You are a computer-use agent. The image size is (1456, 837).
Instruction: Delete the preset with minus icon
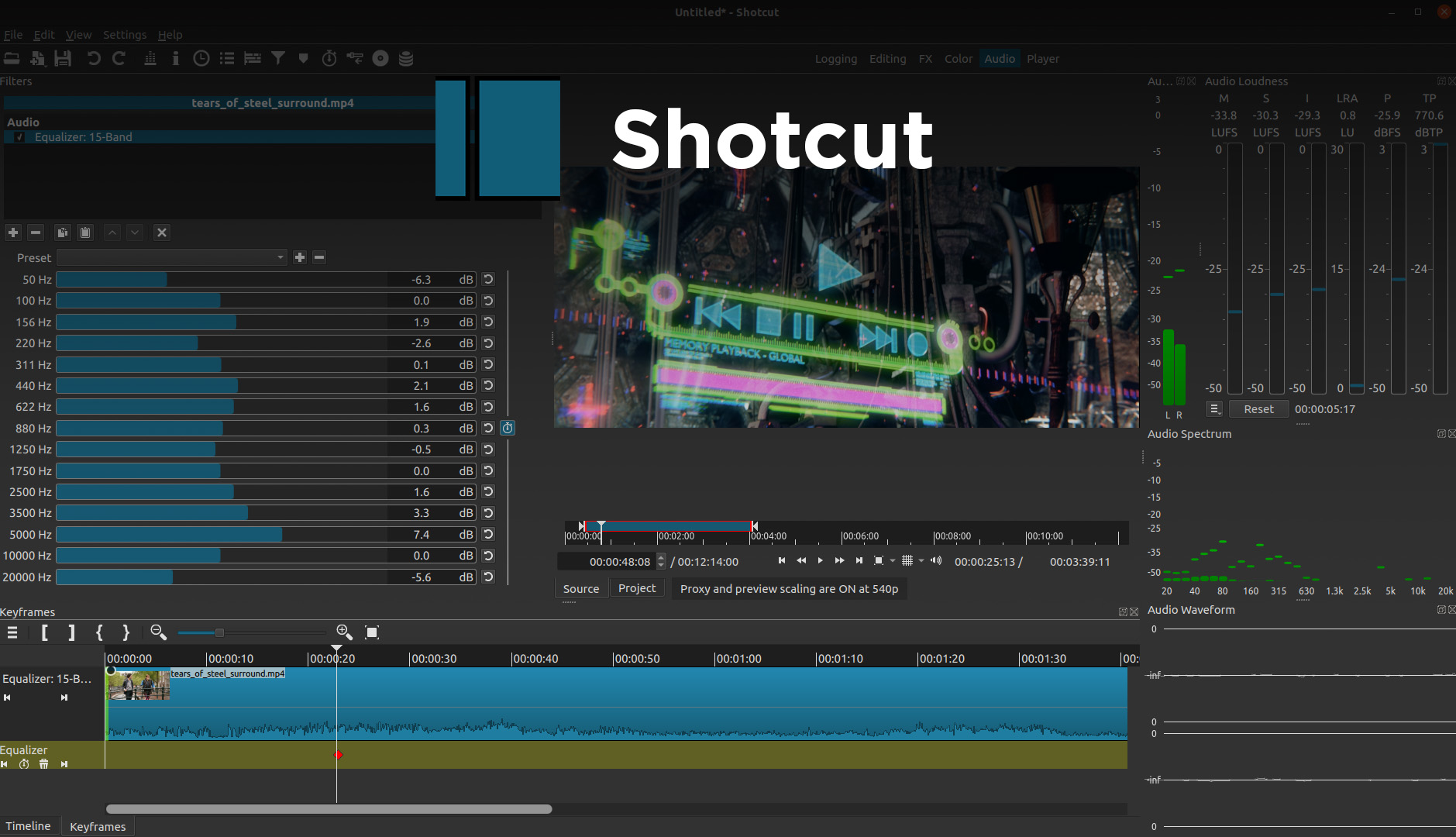coord(319,257)
